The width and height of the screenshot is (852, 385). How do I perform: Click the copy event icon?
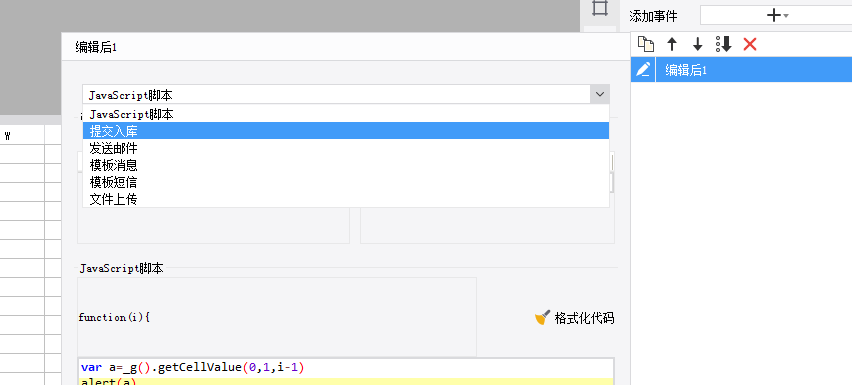pyautogui.click(x=646, y=45)
